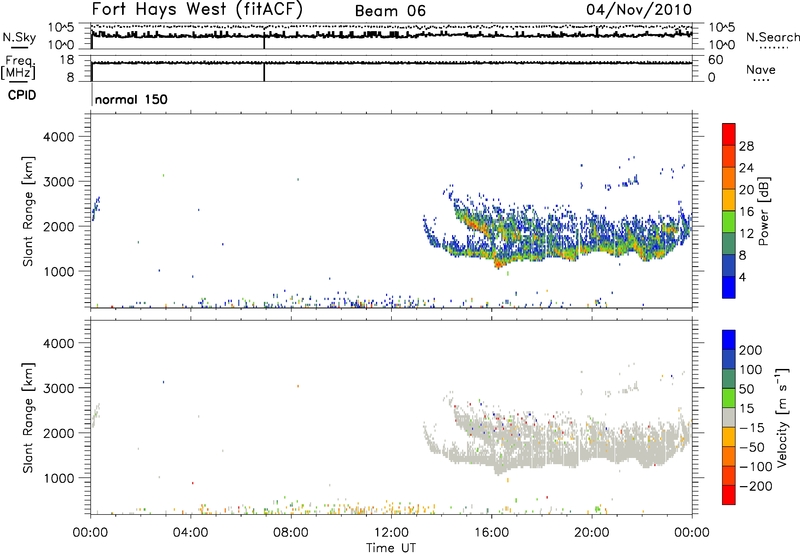The height and width of the screenshot is (554, 800).
Task: Click the gray -15 to 15 velocity color band
Action: tap(729, 417)
